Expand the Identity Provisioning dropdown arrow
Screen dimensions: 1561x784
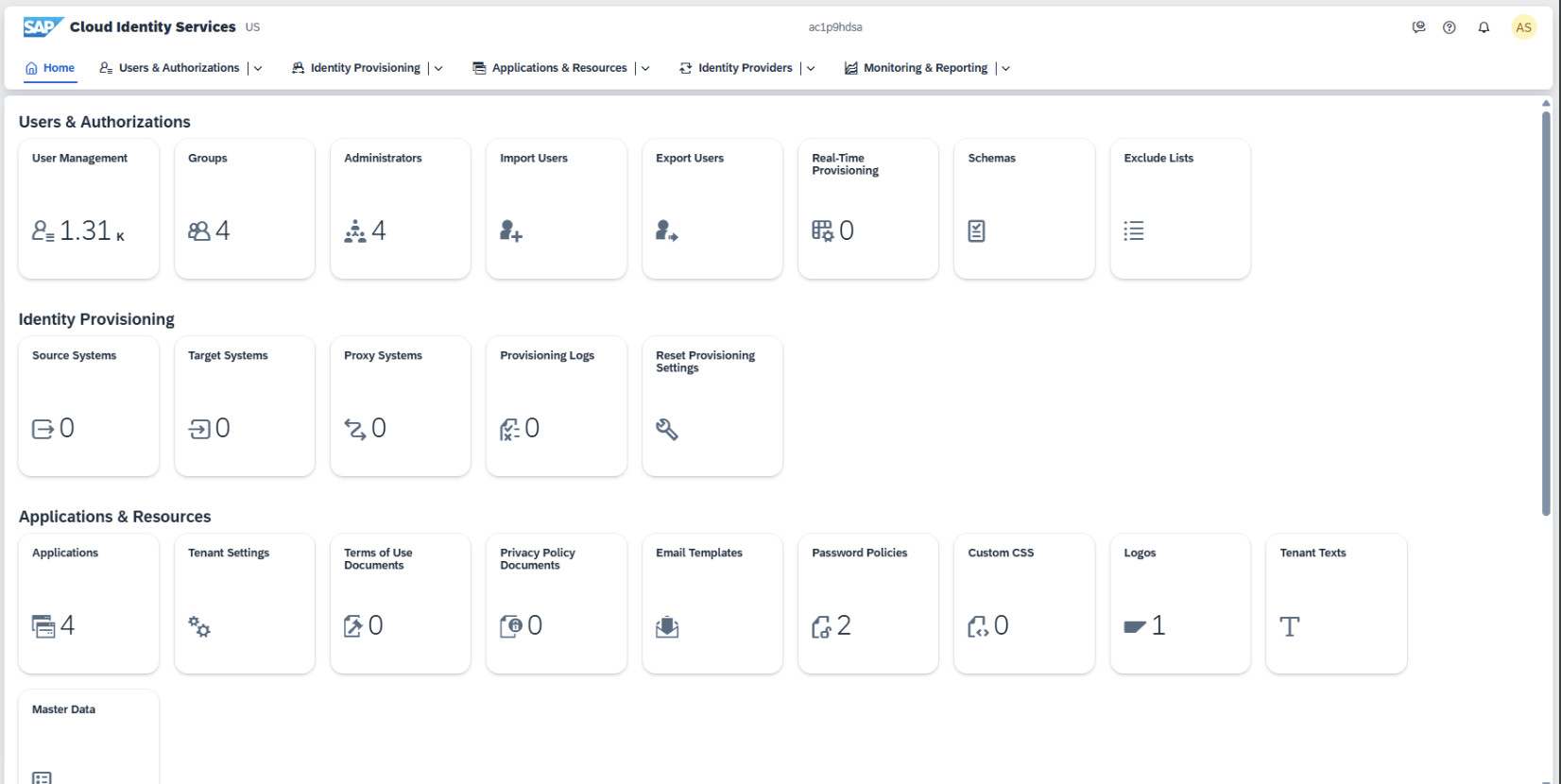438,68
